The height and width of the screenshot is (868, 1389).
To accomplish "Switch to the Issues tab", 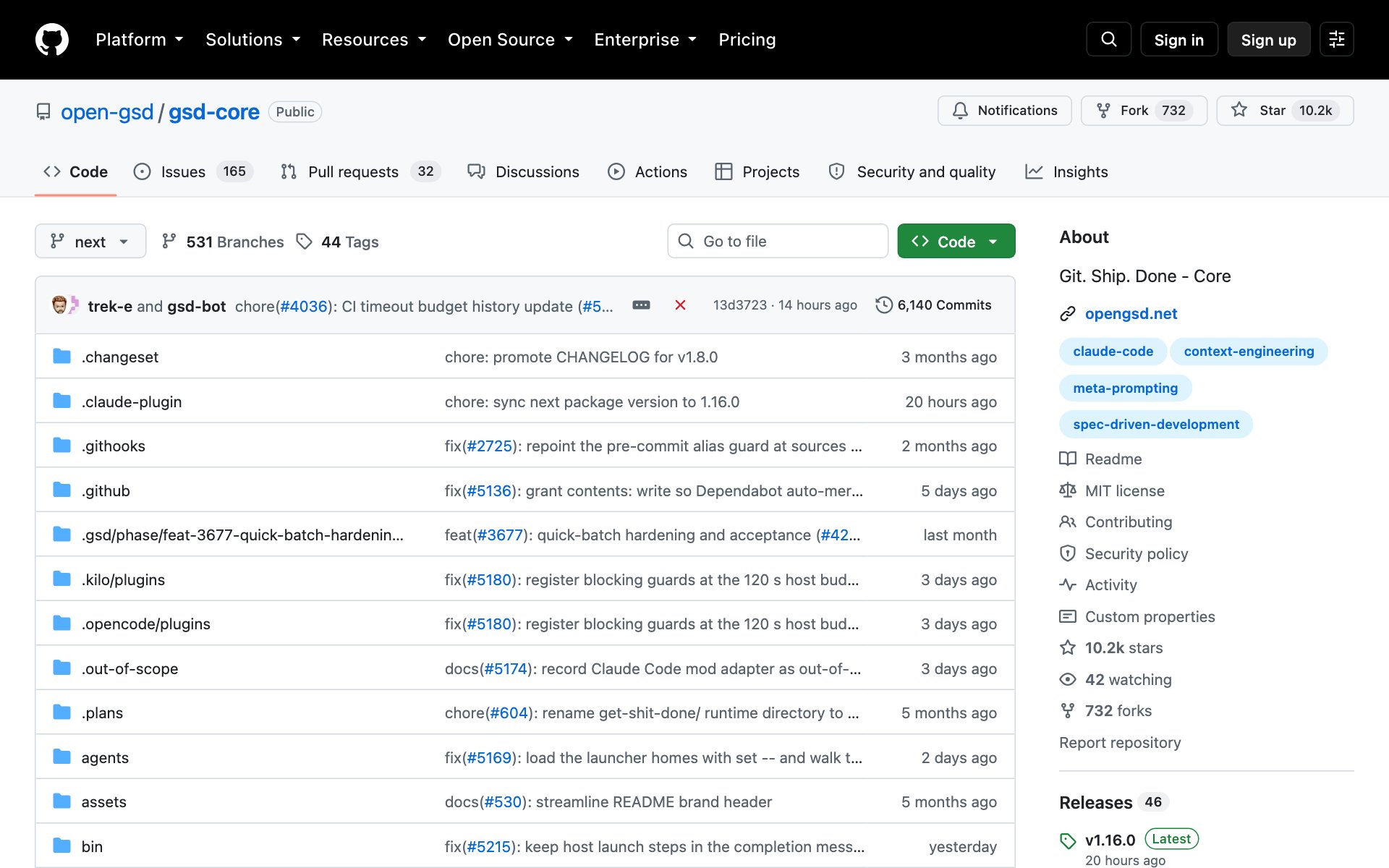I will (193, 171).
